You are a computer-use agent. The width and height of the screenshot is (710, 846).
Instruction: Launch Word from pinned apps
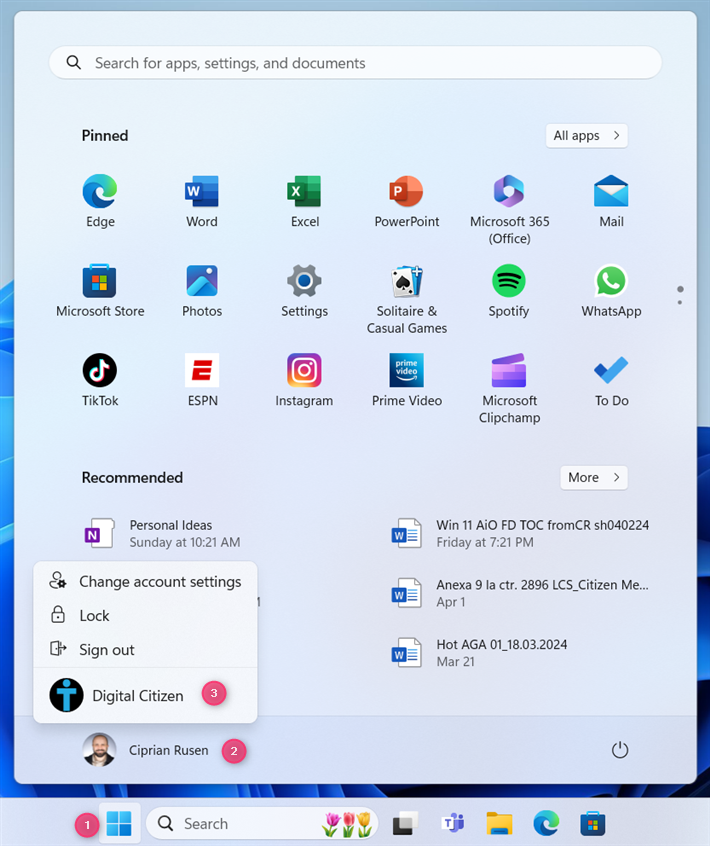tap(202, 201)
